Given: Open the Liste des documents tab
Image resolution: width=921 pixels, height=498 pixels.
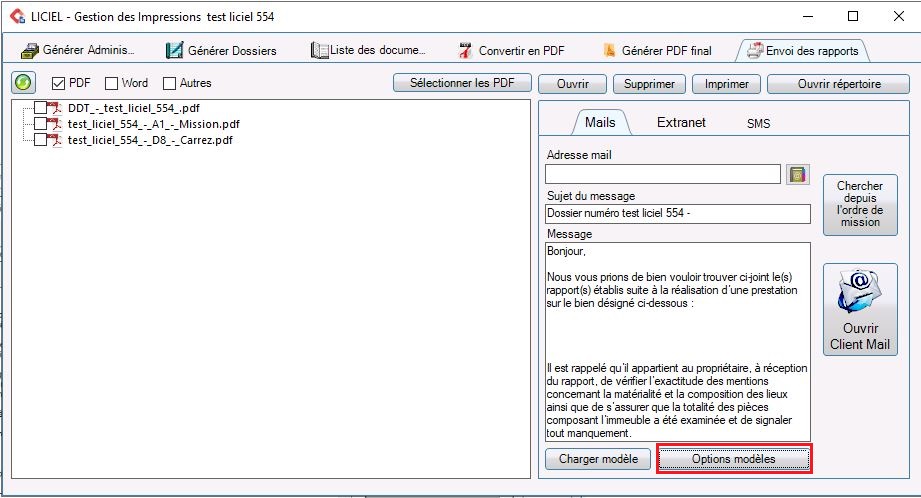Looking at the screenshot, I should pyautogui.click(x=369, y=50).
